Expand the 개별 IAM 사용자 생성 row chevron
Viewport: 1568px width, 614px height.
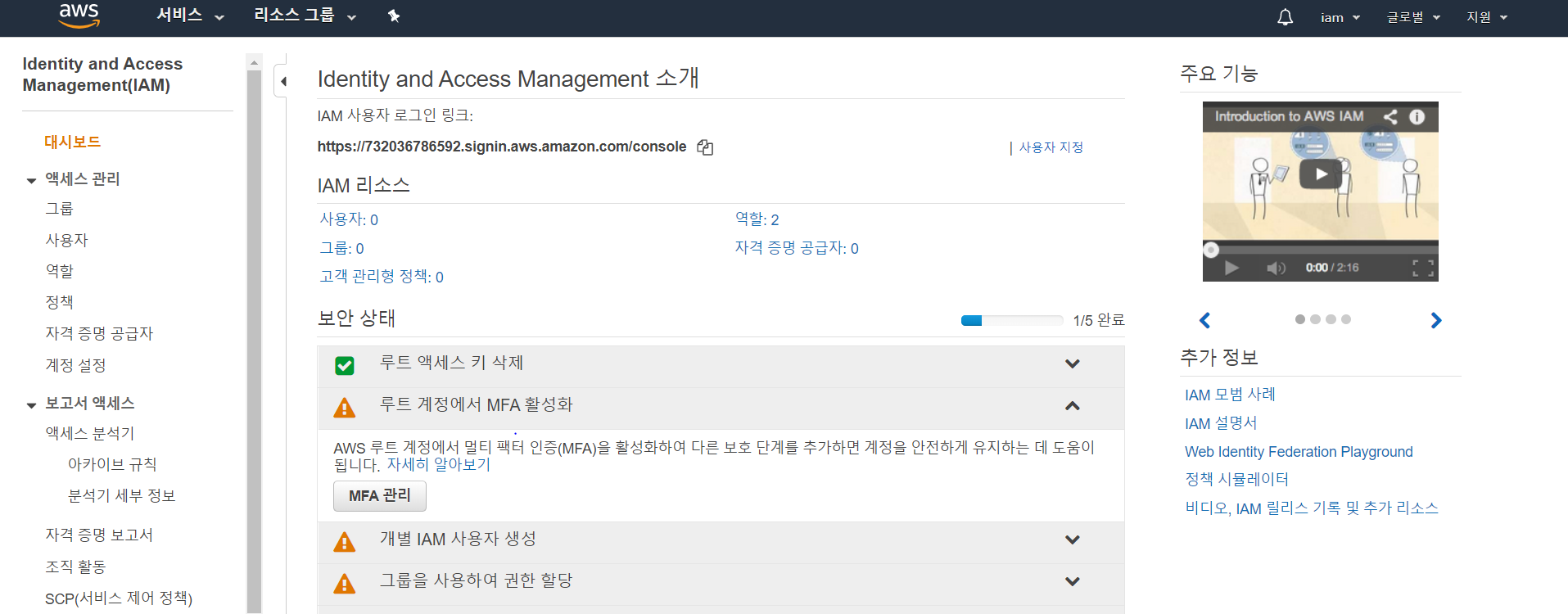pos(1073,540)
